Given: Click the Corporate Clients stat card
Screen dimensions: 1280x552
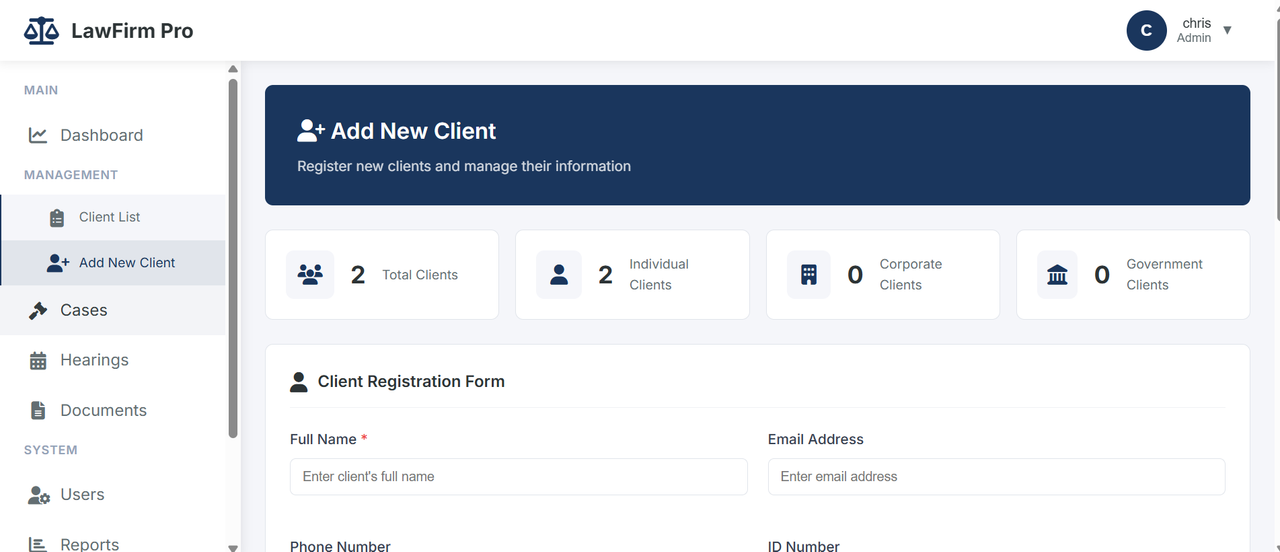Looking at the screenshot, I should [x=883, y=275].
